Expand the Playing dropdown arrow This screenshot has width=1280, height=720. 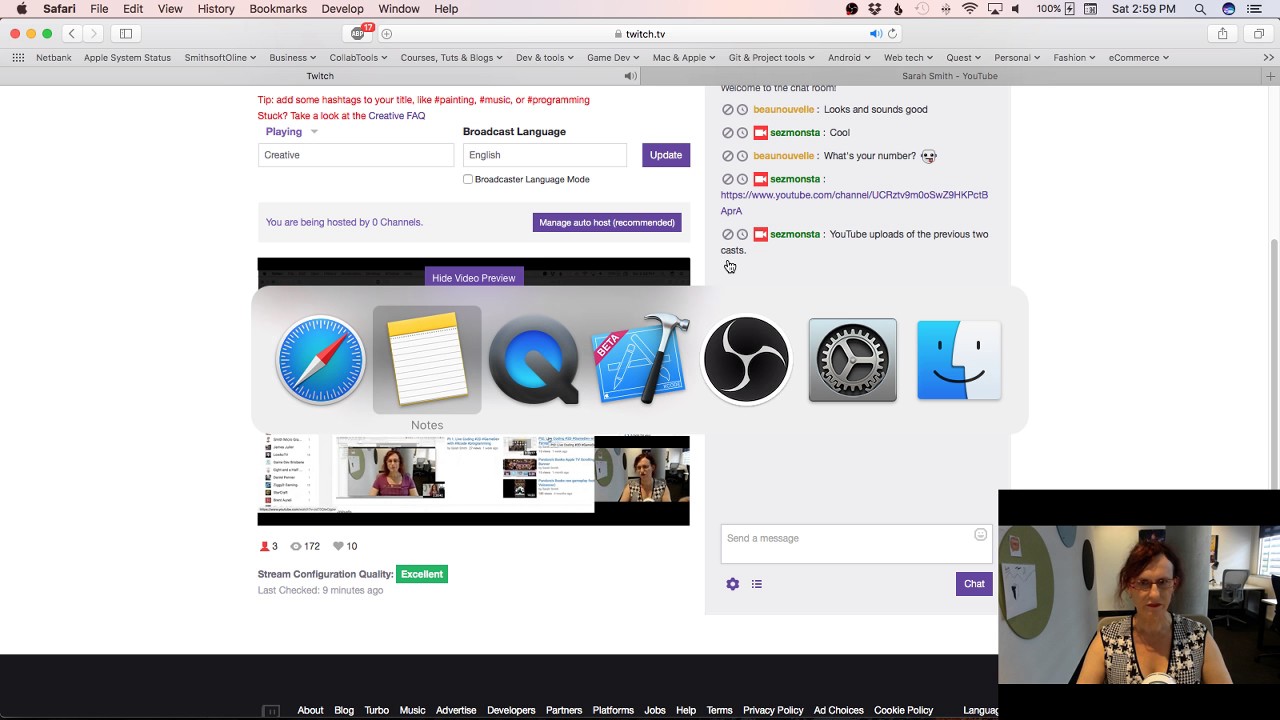coord(314,132)
